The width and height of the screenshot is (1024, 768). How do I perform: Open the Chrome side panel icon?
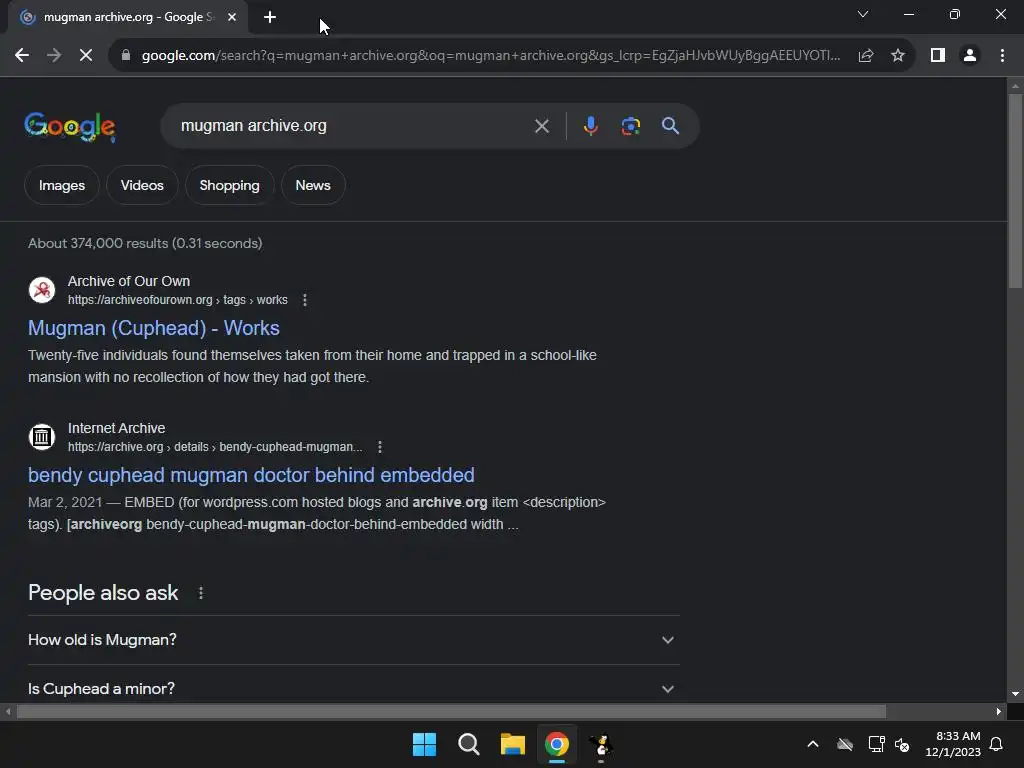(938, 56)
